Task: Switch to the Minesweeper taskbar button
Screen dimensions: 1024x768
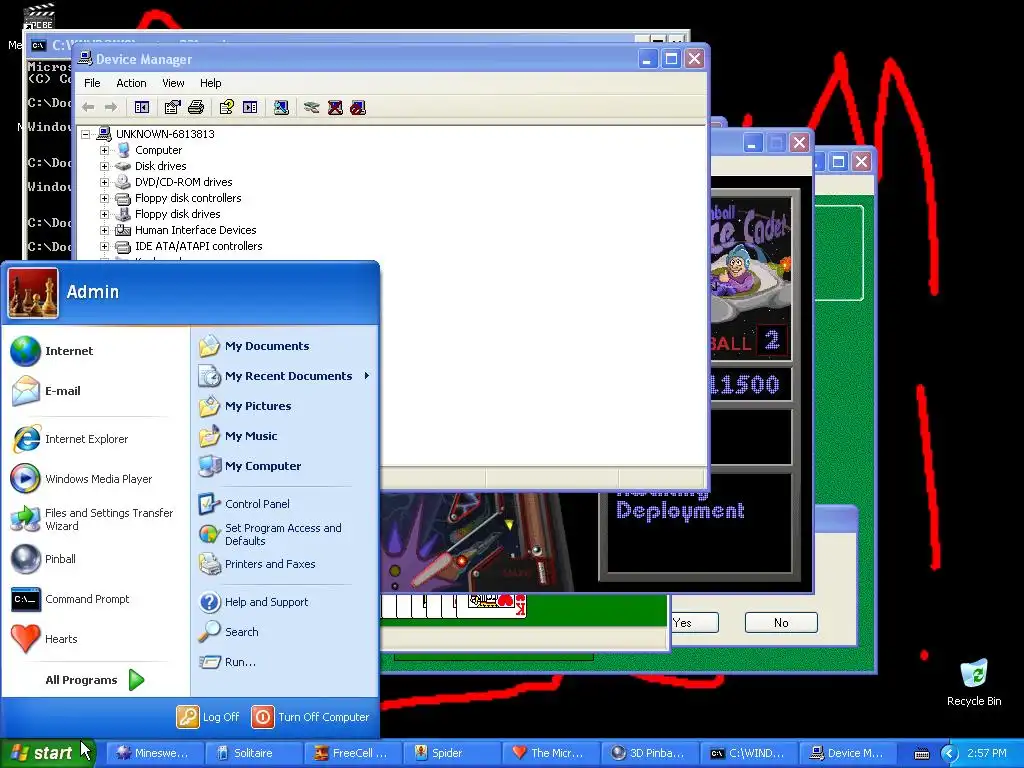Action: (155, 753)
